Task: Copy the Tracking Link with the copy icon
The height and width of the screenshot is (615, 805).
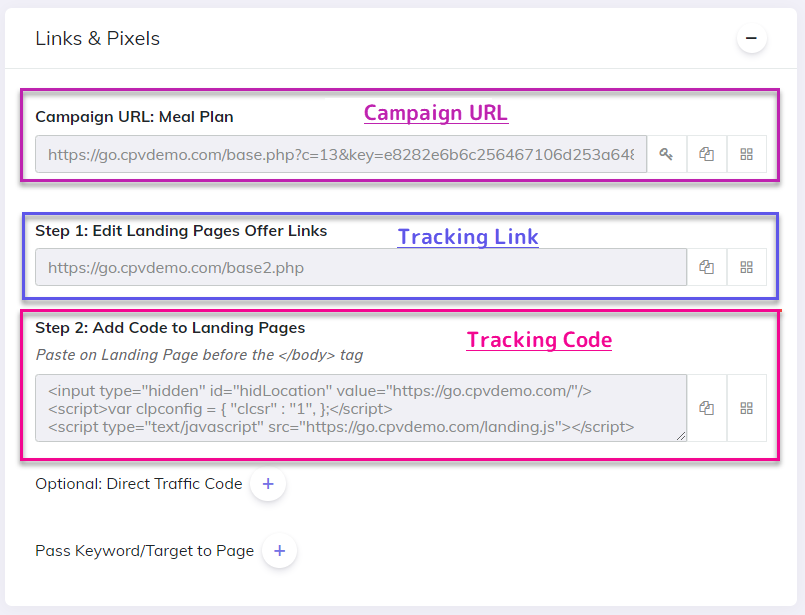Action: (x=706, y=267)
